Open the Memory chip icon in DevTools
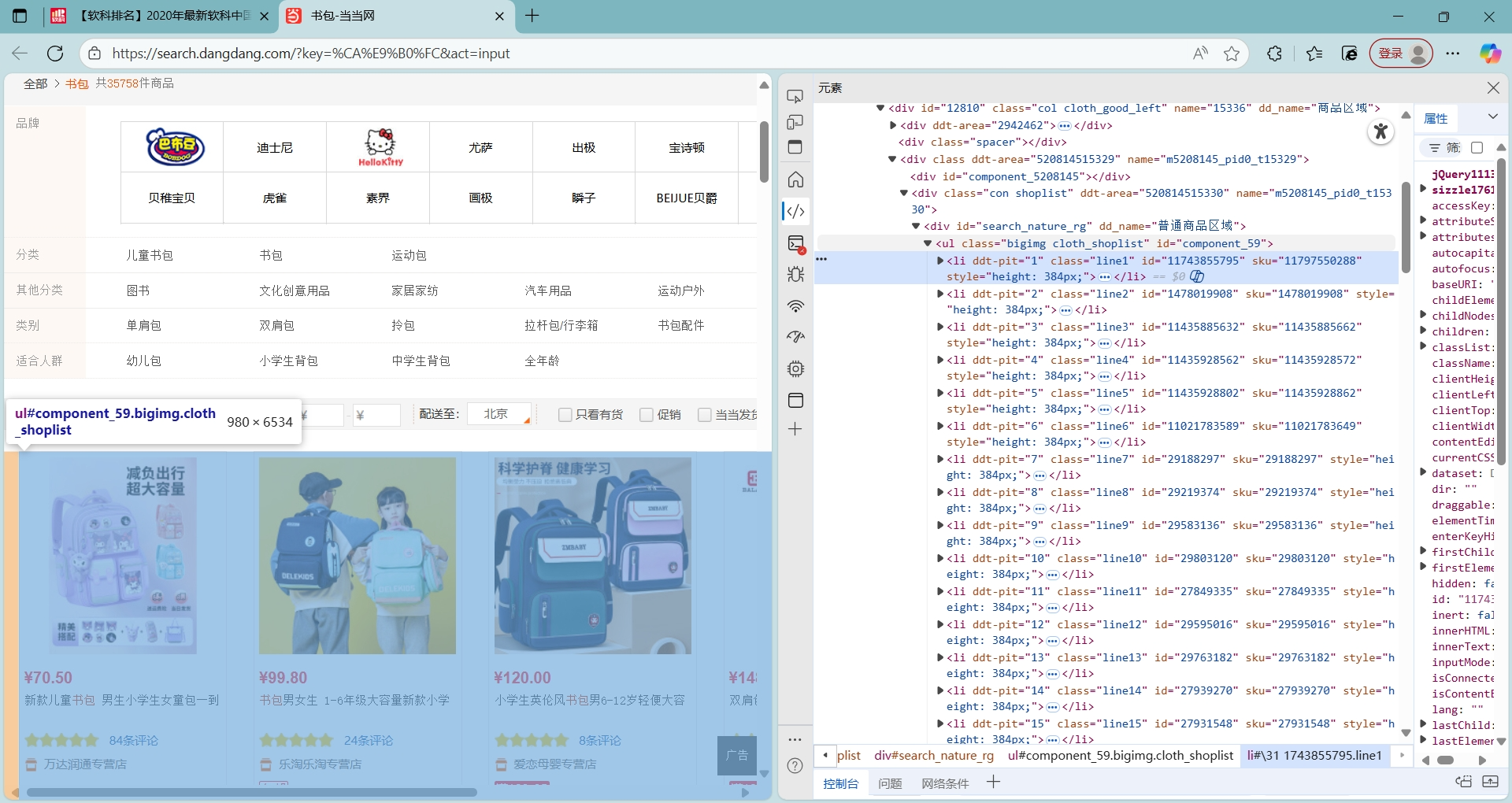Screen dimensions: 1512x803 pyautogui.click(x=795, y=368)
